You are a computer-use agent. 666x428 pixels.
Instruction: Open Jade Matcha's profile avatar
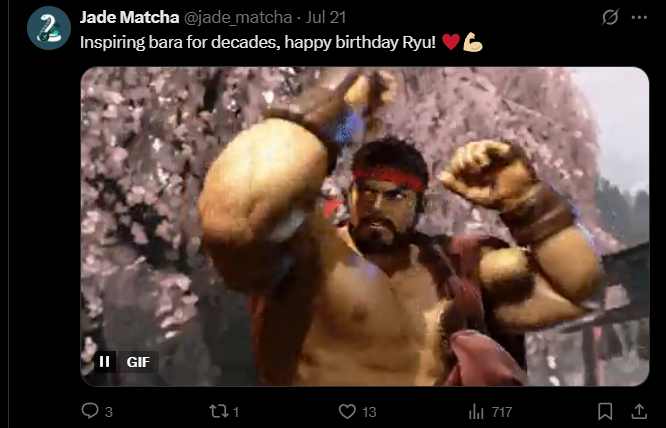point(49,28)
